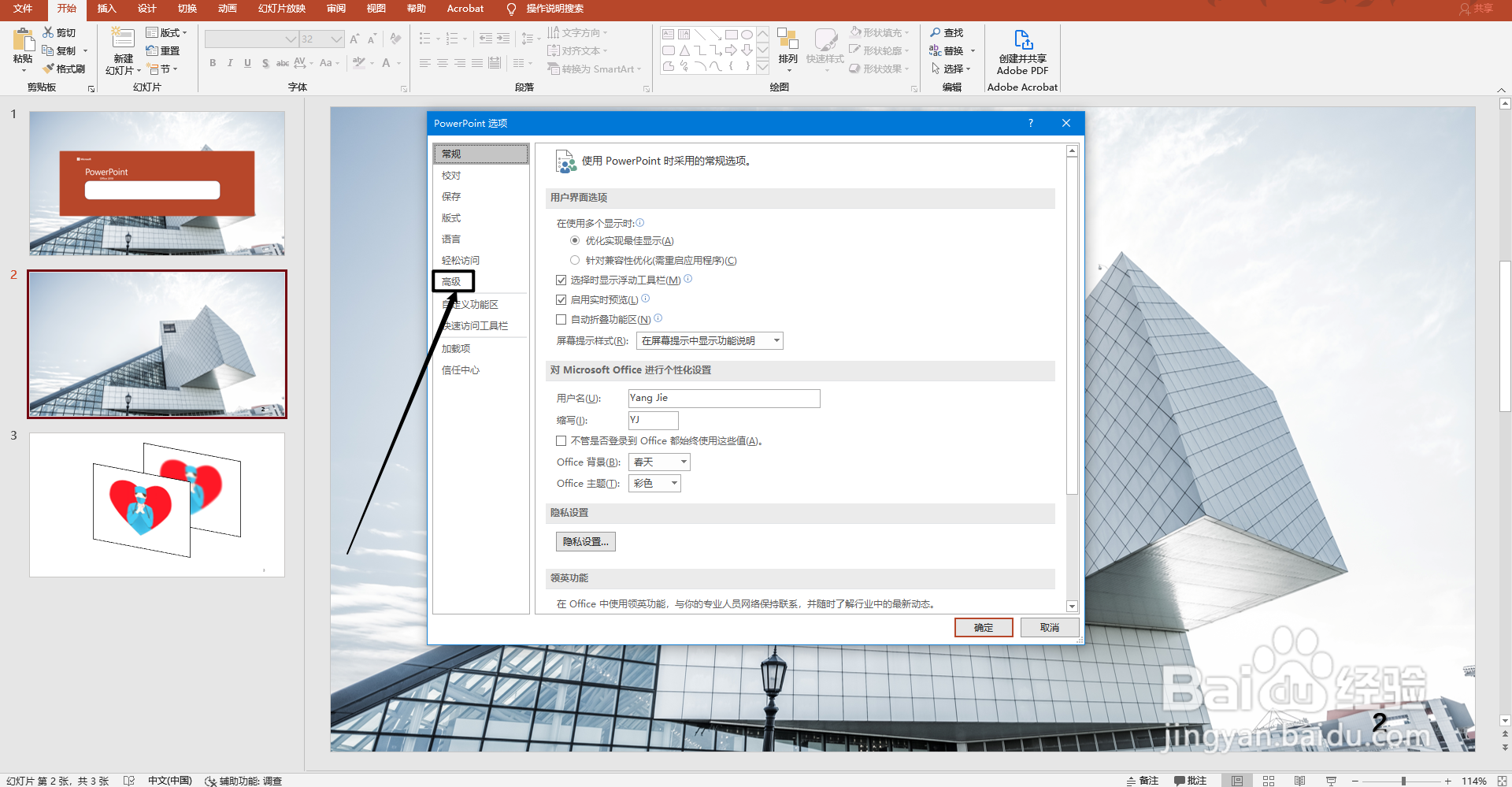Switch to Slide Sorter view icon

pos(1269,781)
